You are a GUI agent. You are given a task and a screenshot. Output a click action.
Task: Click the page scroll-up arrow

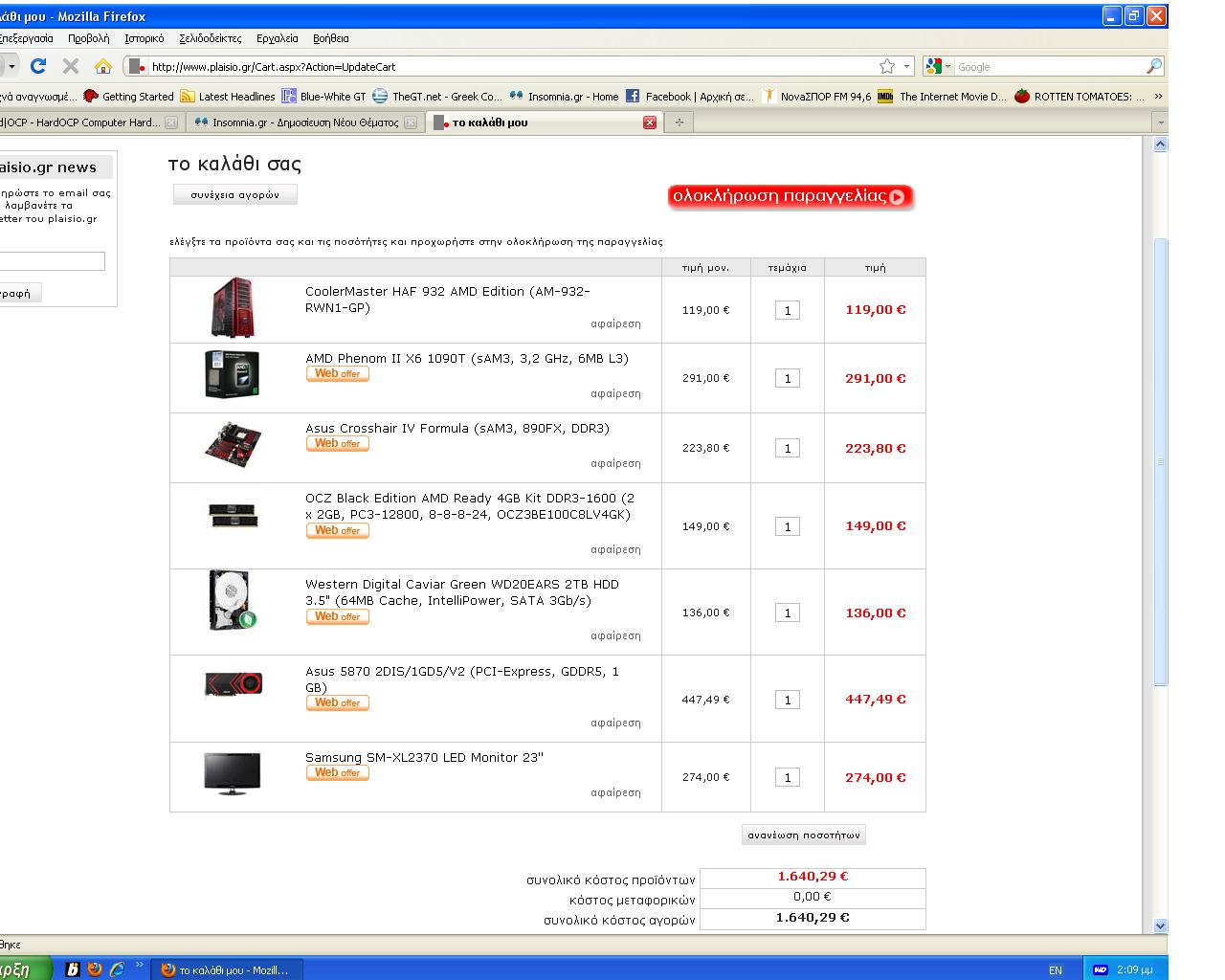pos(1160,145)
